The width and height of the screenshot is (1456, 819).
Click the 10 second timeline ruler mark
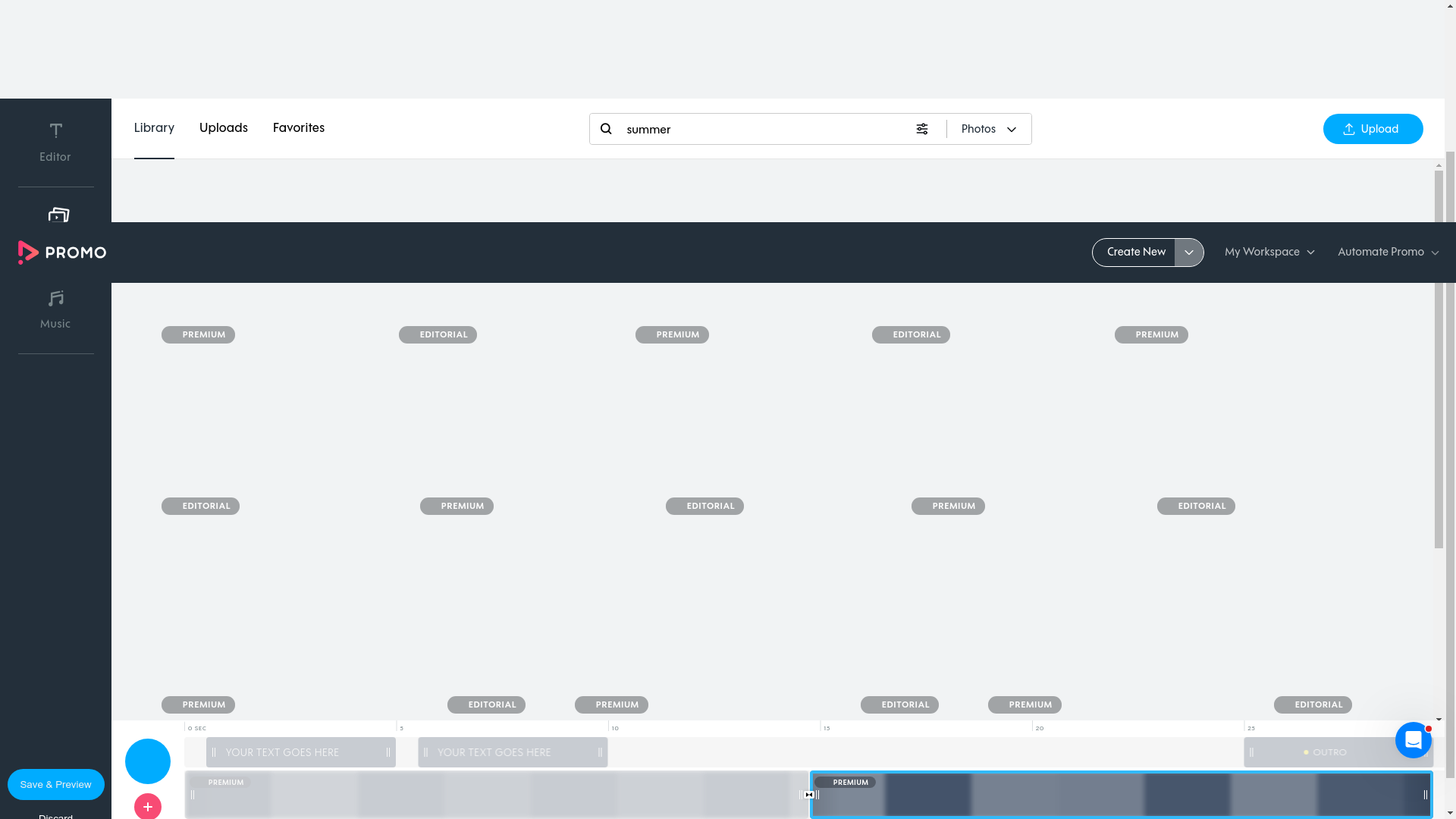pyautogui.click(x=615, y=728)
